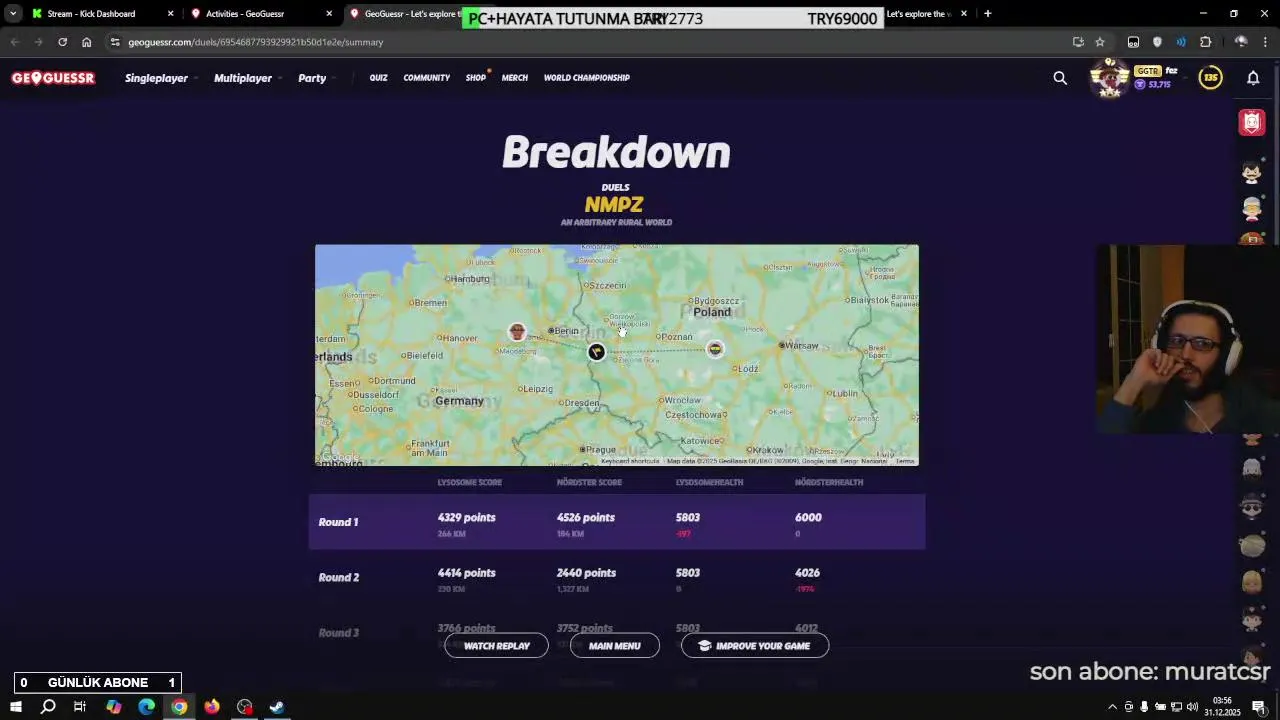The width and height of the screenshot is (1280, 720).
Task: Open the Community page
Action: pyautogui.click(x=427, y=78)
